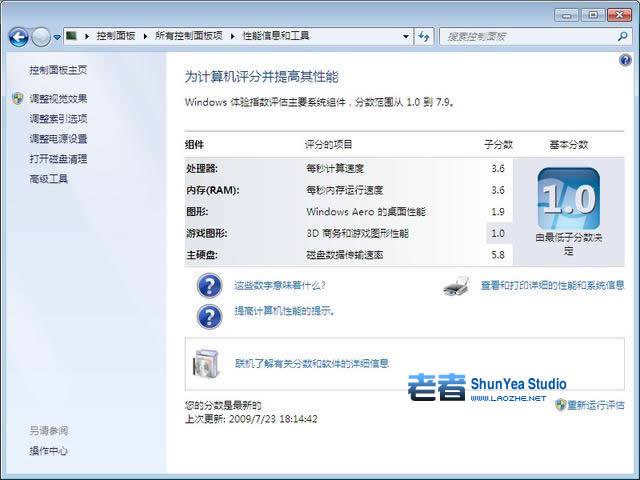Click the 处理器 component row label

[202, 169]
